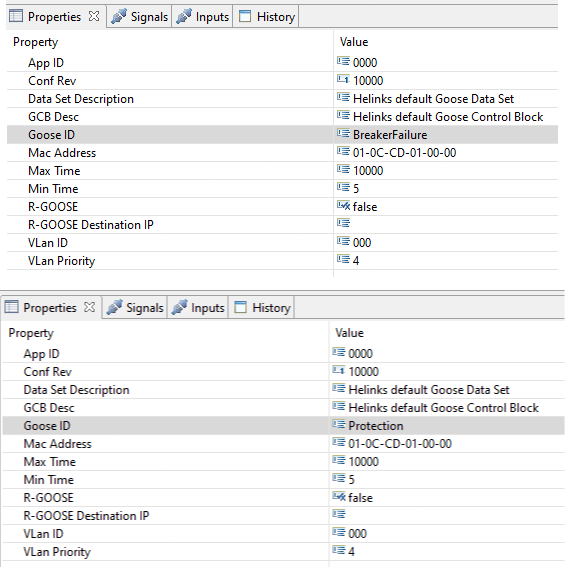Click the window icon on the top History tab
Image resolution: width=565 pixels, height=567 pixels.
click(245, 16)
